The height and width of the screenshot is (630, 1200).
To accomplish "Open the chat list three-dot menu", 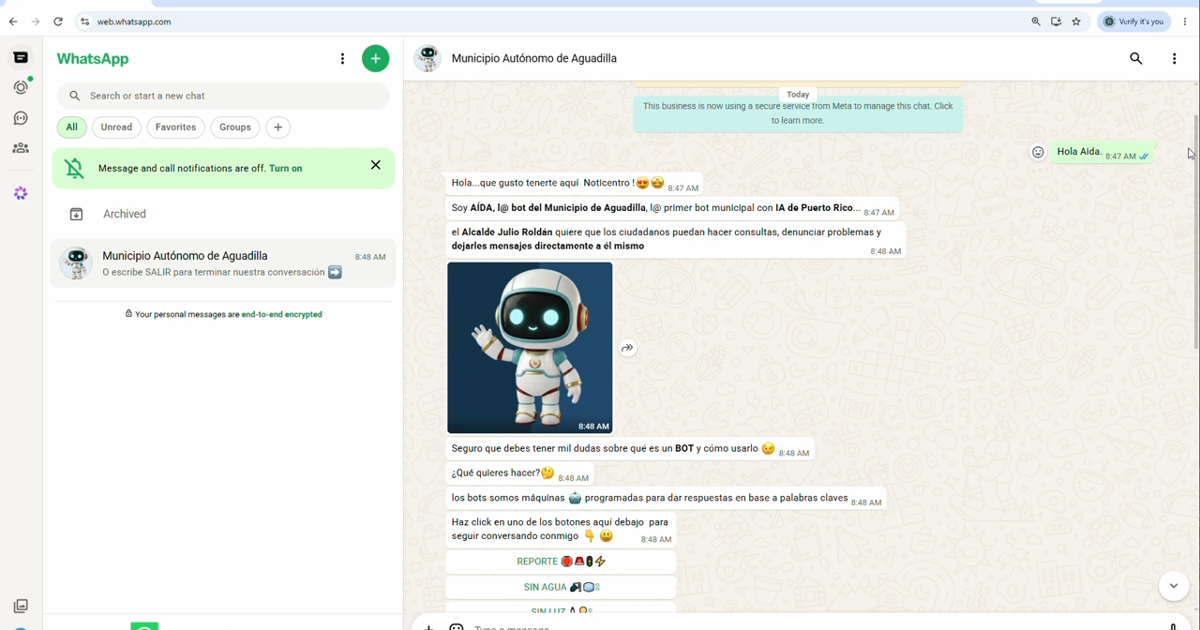I will tap(342, 59).
